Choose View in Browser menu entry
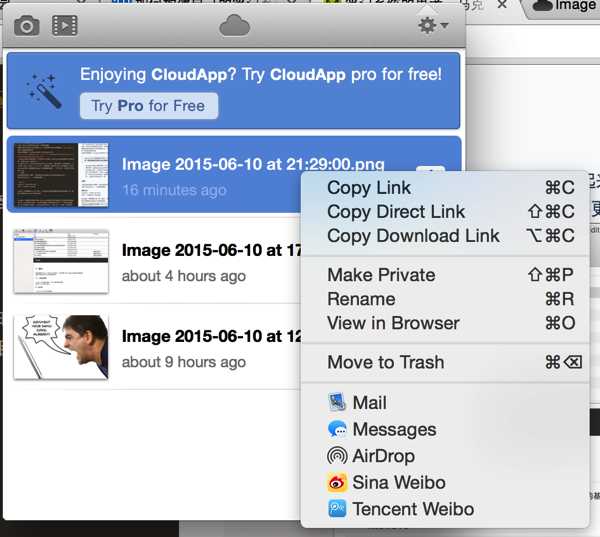This screenshot has height=537, width=600. click(445, 323)
